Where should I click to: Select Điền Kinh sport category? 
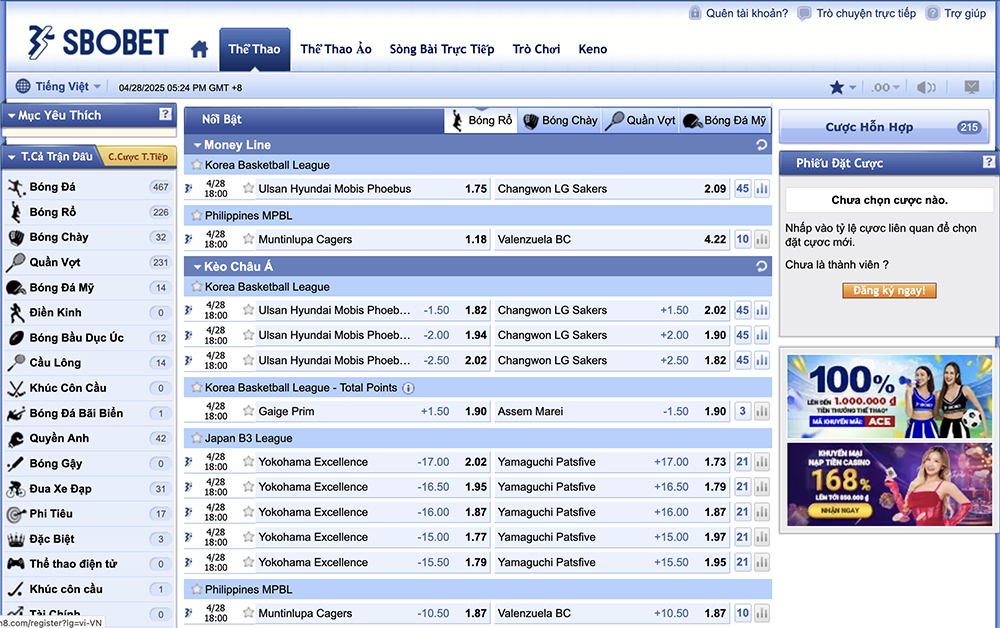coord(89,312)
